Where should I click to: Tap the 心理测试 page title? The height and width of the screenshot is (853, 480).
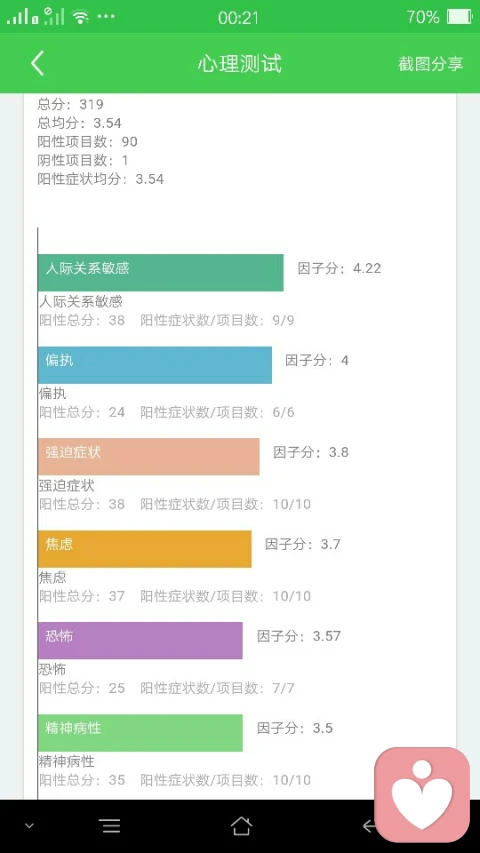(x=239, y=64)
